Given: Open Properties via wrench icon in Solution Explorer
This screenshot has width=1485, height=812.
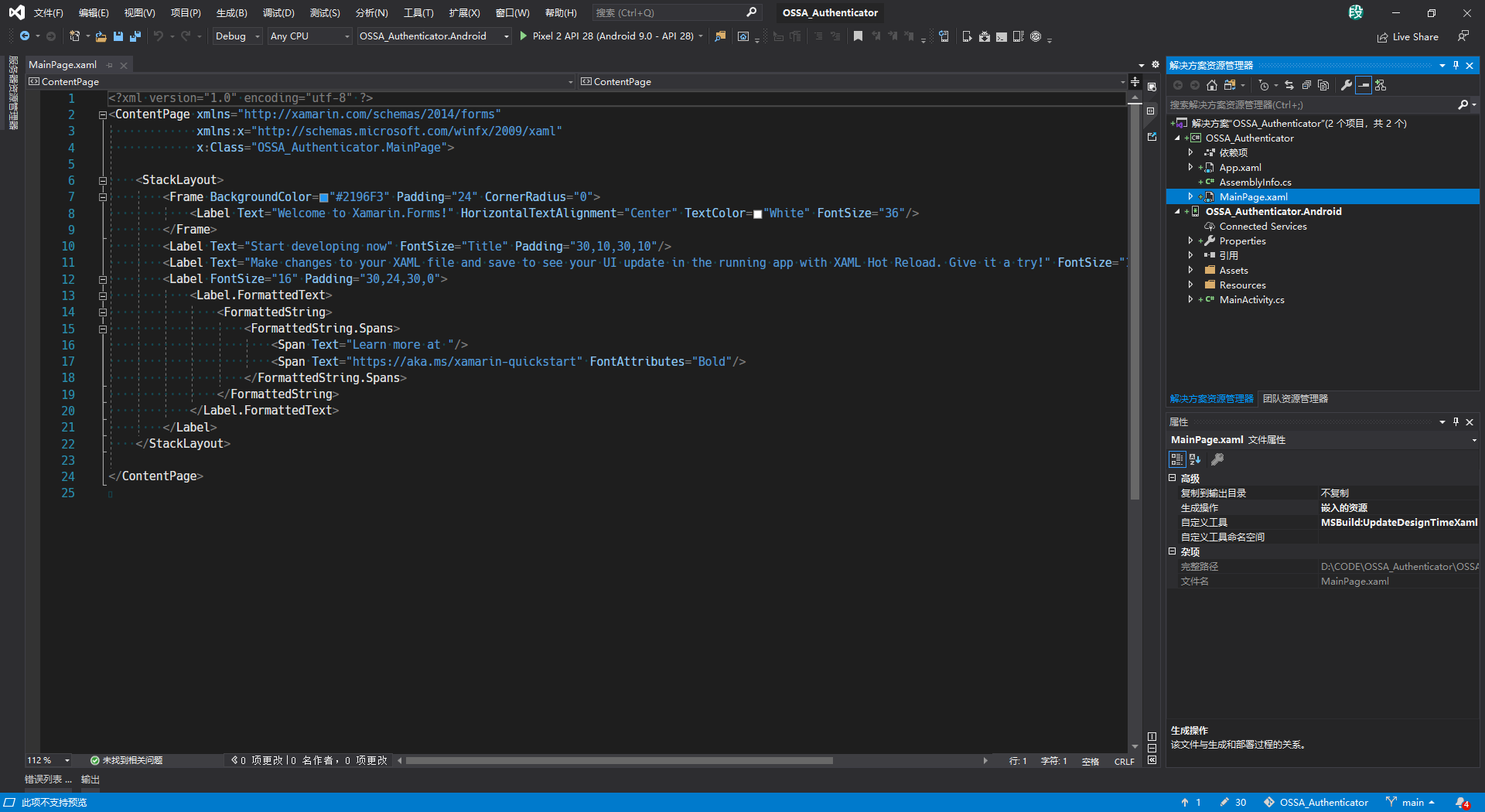Looking at the screenshot, I should pos(1347,85).
